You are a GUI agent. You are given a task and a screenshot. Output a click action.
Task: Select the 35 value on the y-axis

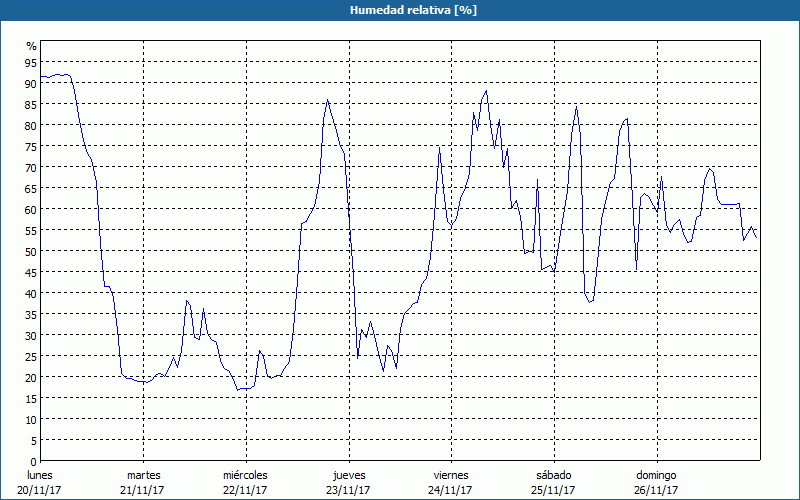click(x=31, y=314)
